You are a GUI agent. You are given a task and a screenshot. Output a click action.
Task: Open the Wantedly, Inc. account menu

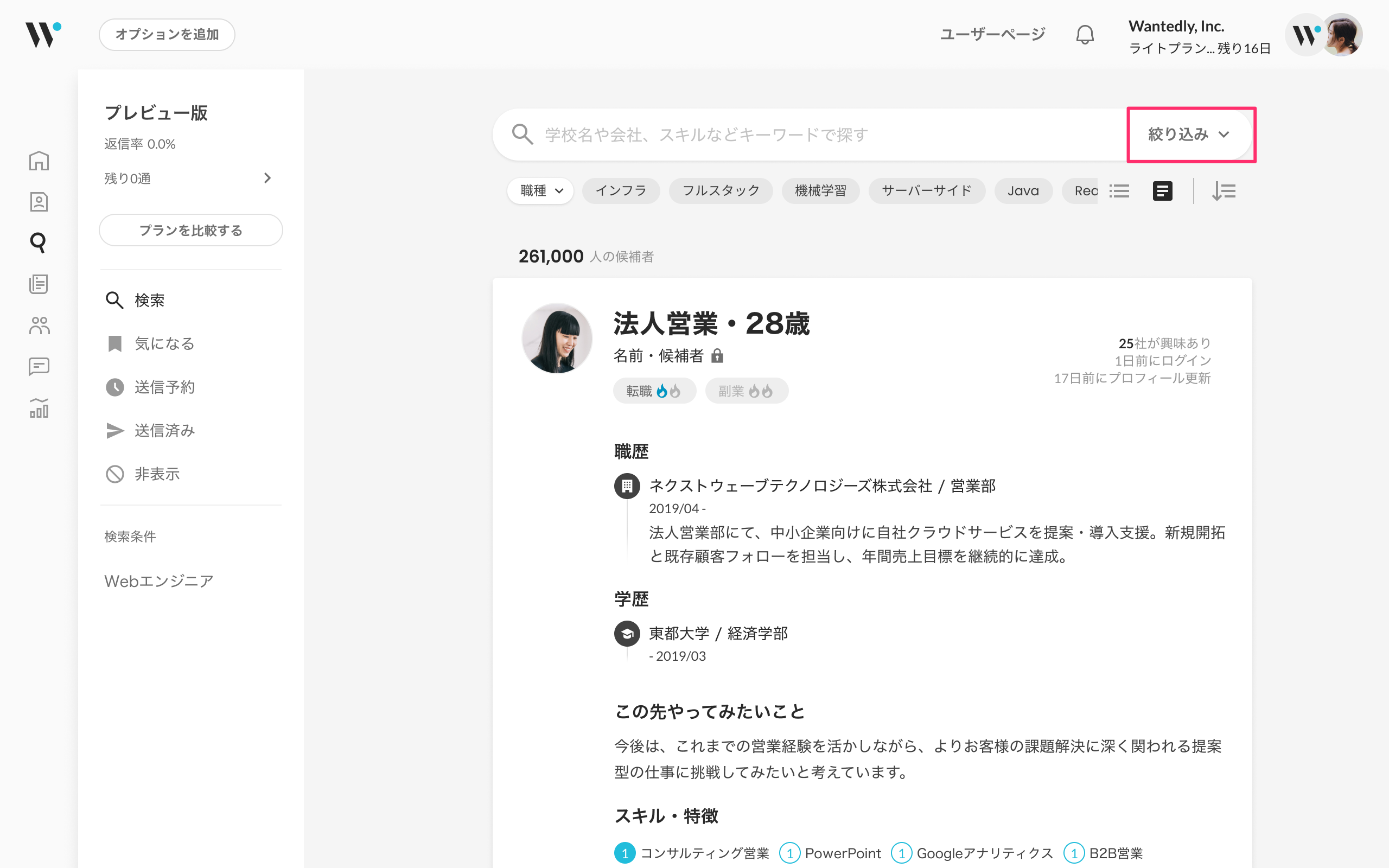click(x=1200, y=36)
